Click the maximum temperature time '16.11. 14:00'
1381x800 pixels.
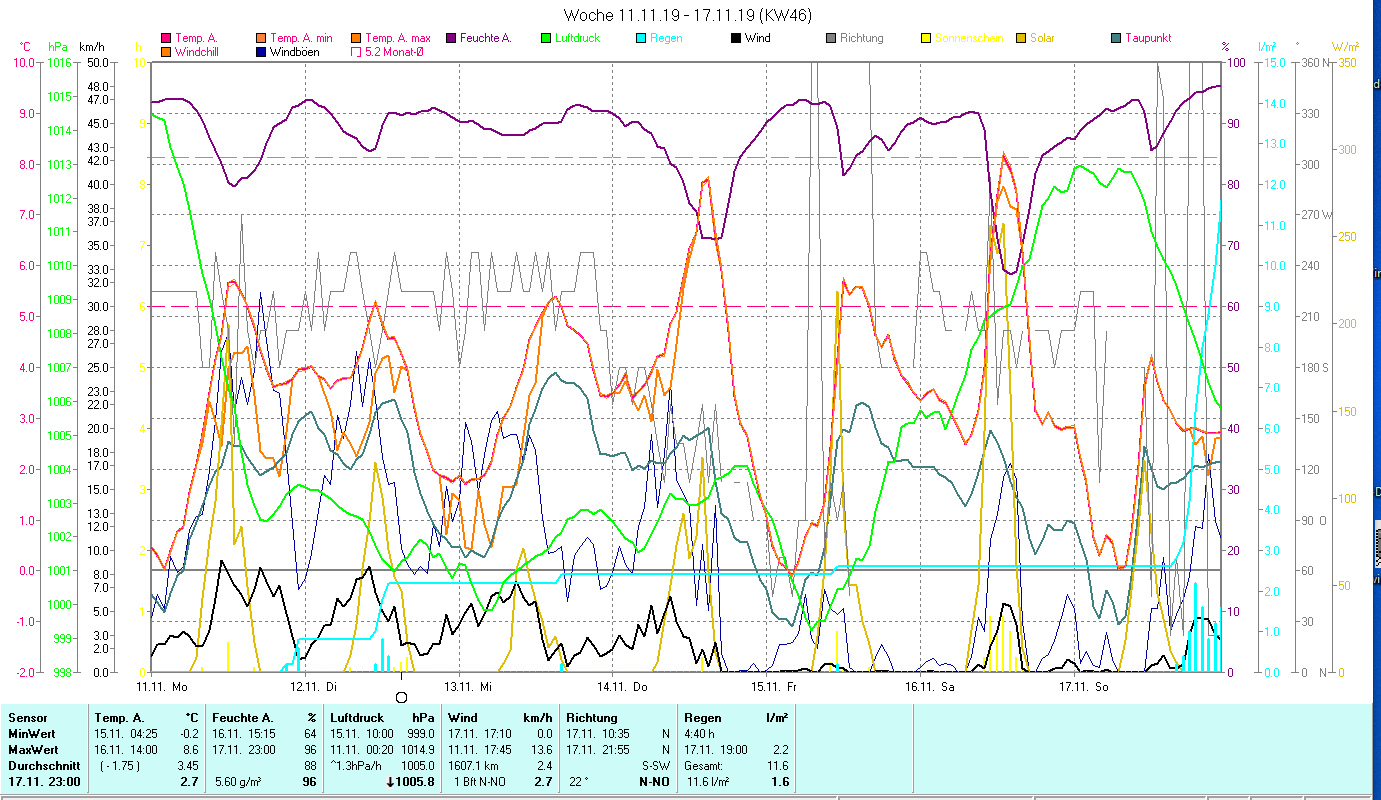[x=127, y=750]
